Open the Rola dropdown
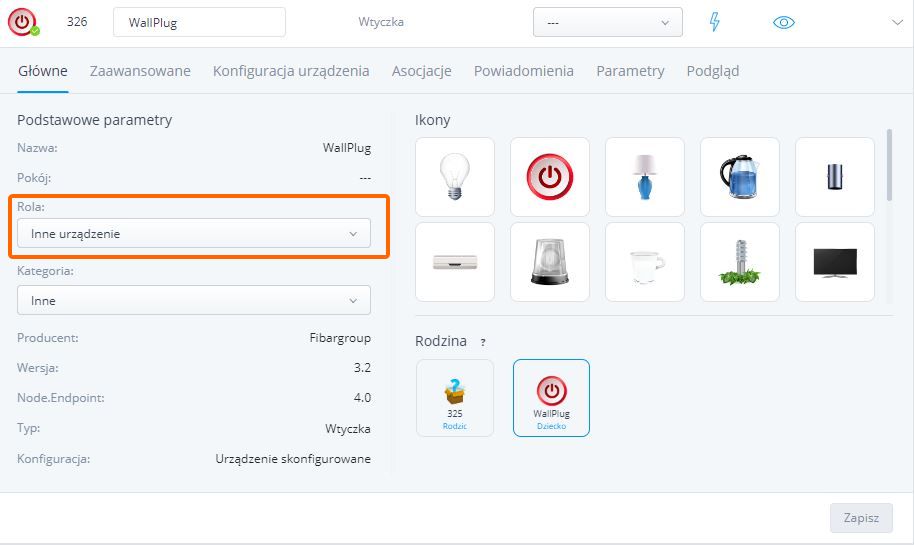 pos(193,234)
